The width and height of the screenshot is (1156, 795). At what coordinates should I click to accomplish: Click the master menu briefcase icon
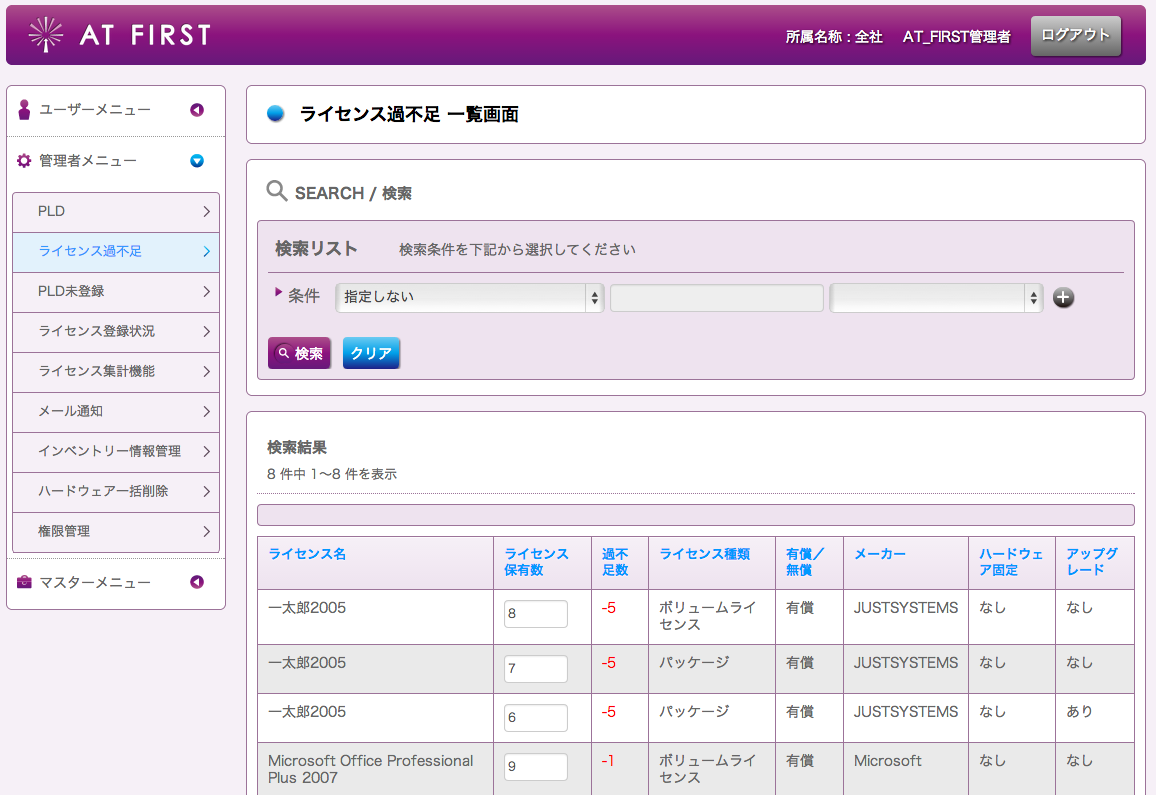24,582
